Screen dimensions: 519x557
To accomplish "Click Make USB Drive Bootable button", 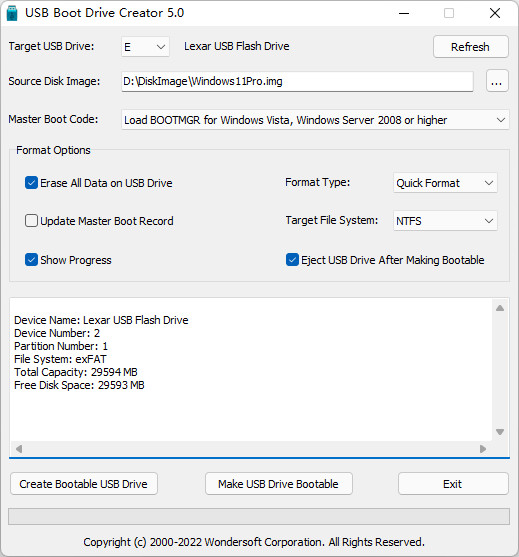I will tap(279, 484).
